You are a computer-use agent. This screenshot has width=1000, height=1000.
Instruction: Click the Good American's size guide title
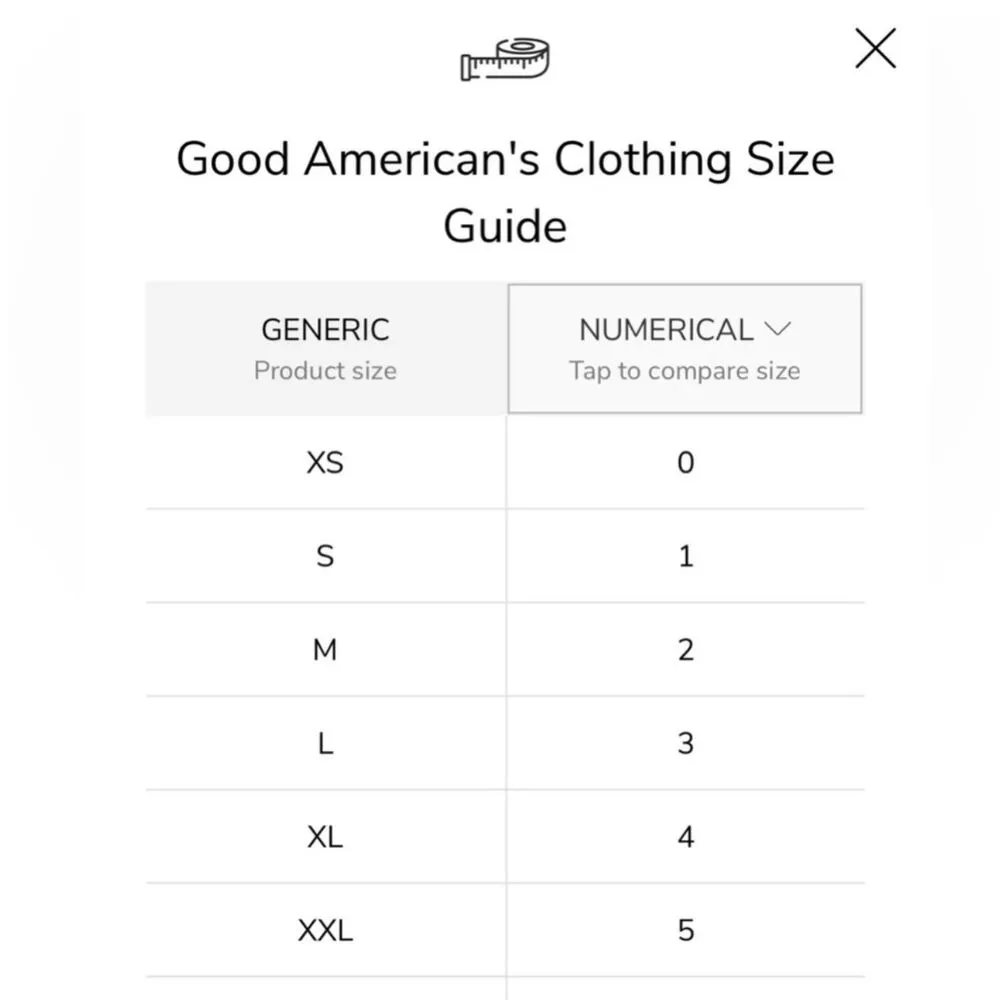point(505,190)
